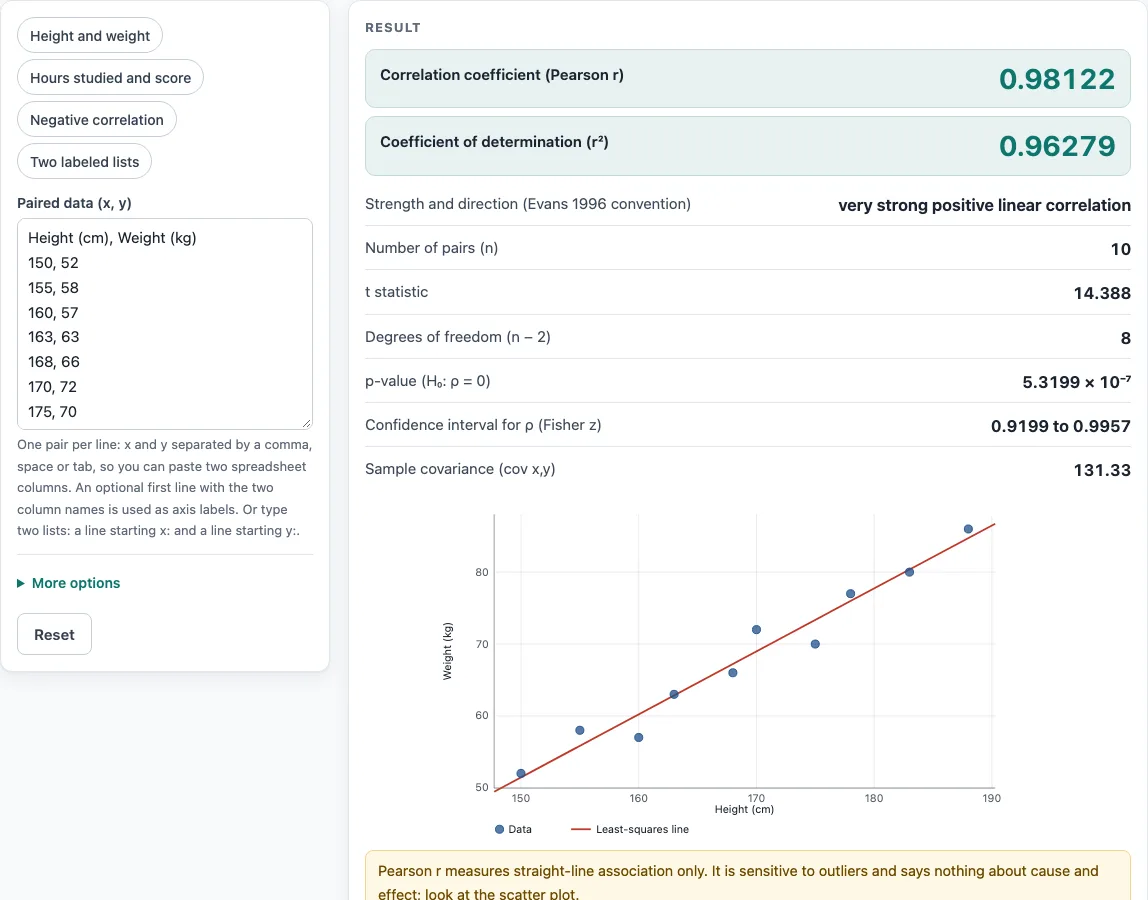Click the '175, 70' data line

(x=53, y=412)
